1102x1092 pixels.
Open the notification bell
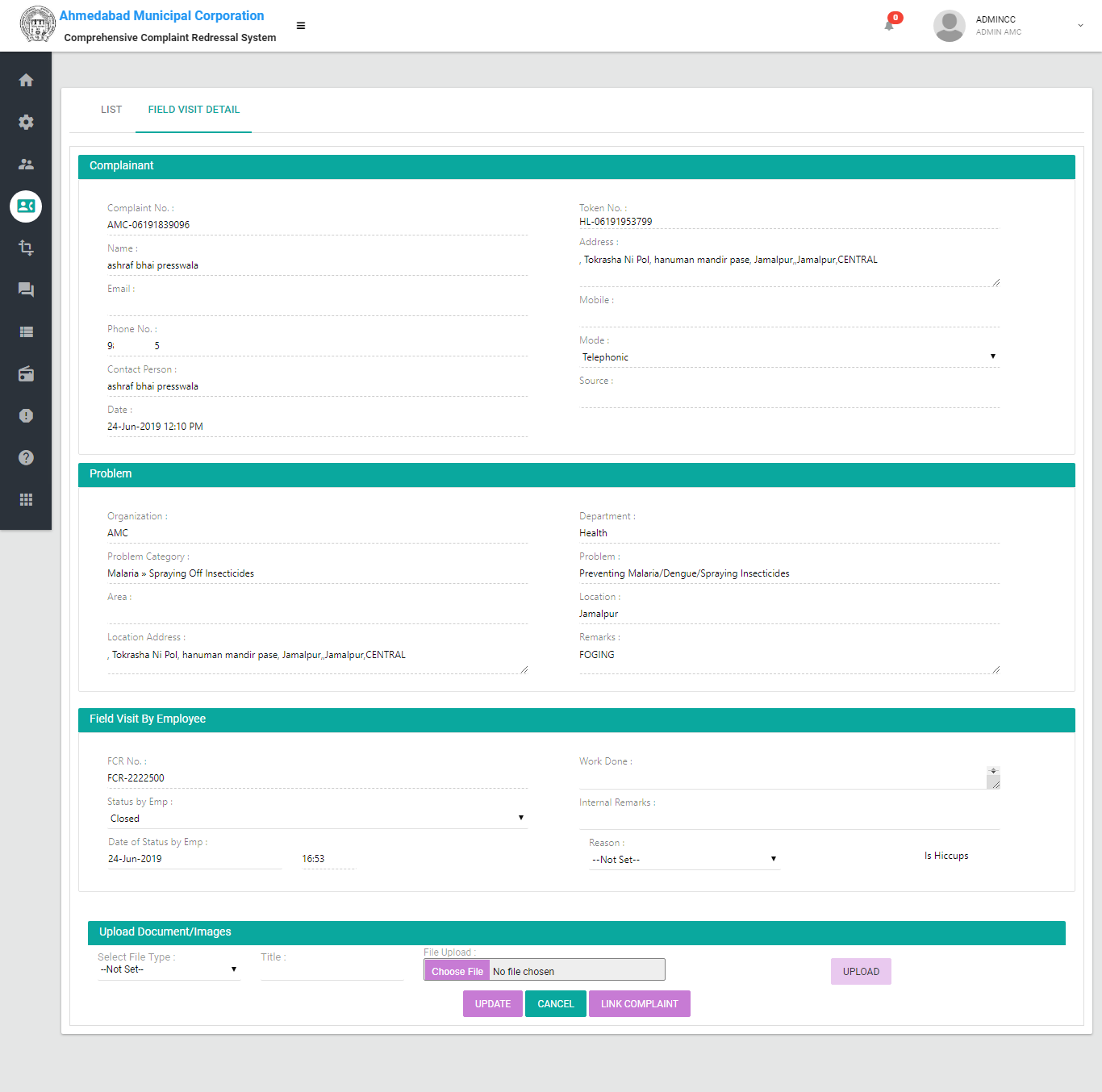pos(889,25)
